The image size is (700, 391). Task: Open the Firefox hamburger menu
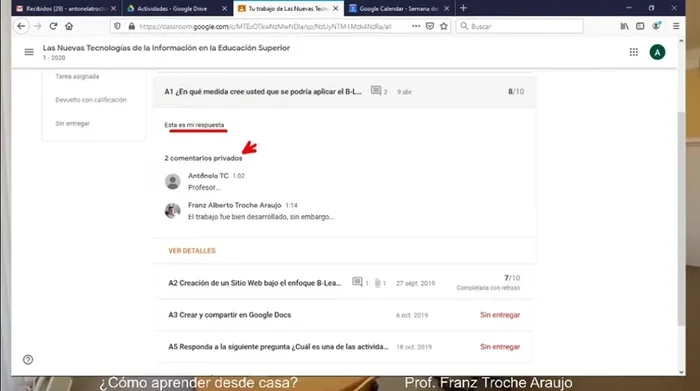tap(676, 26)
